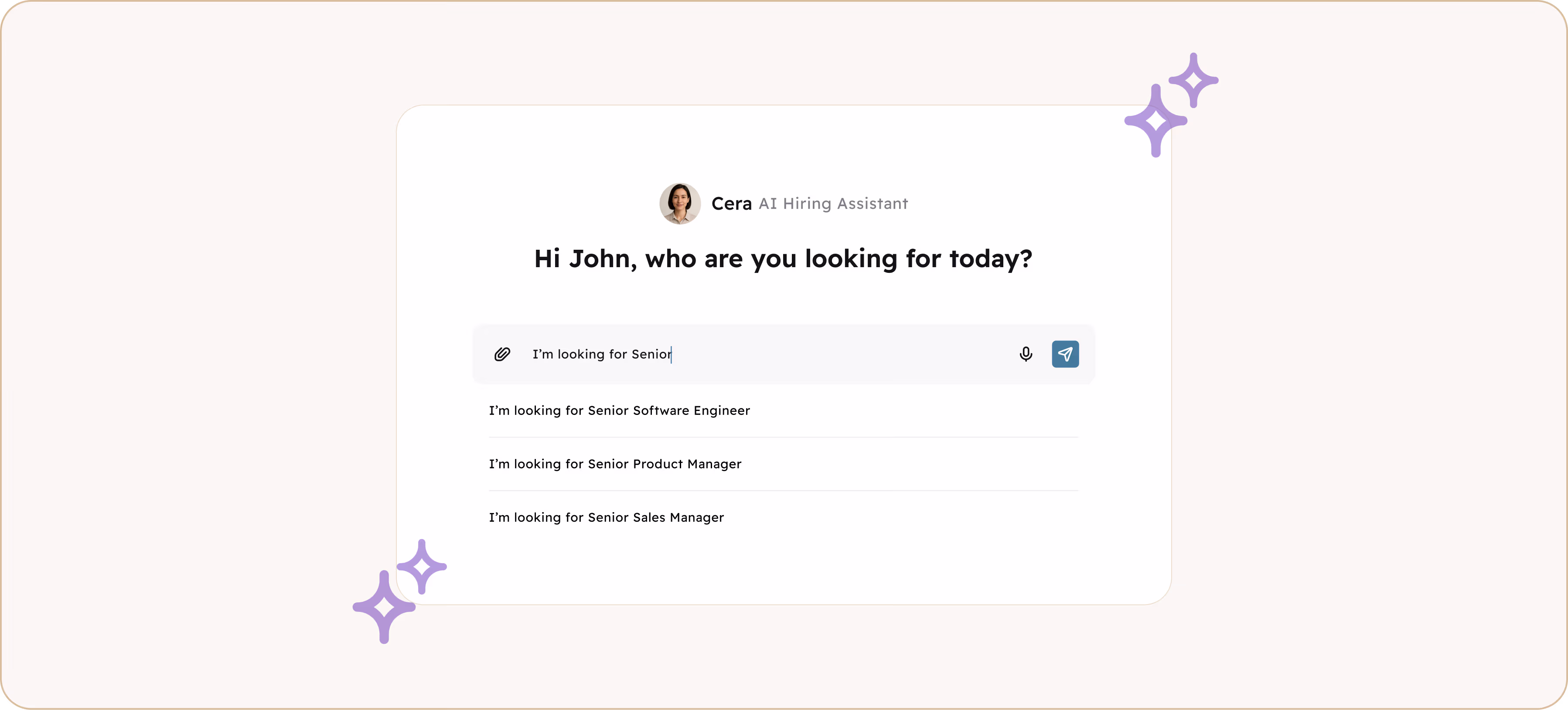Click the text field containing "I'm looking for Senior"

(x=601, y=354)
